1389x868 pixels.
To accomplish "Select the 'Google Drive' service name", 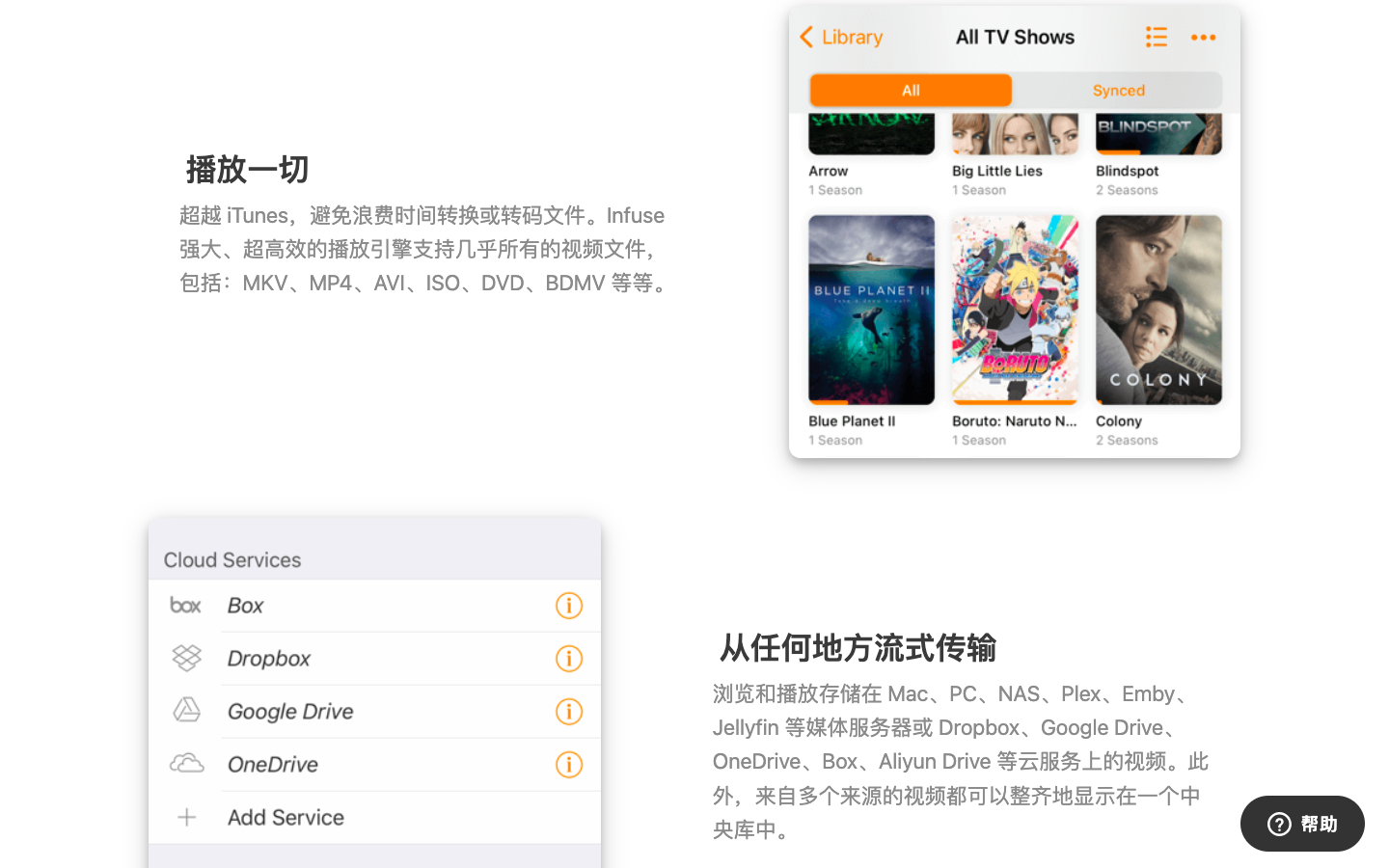I will click(290, 712).
